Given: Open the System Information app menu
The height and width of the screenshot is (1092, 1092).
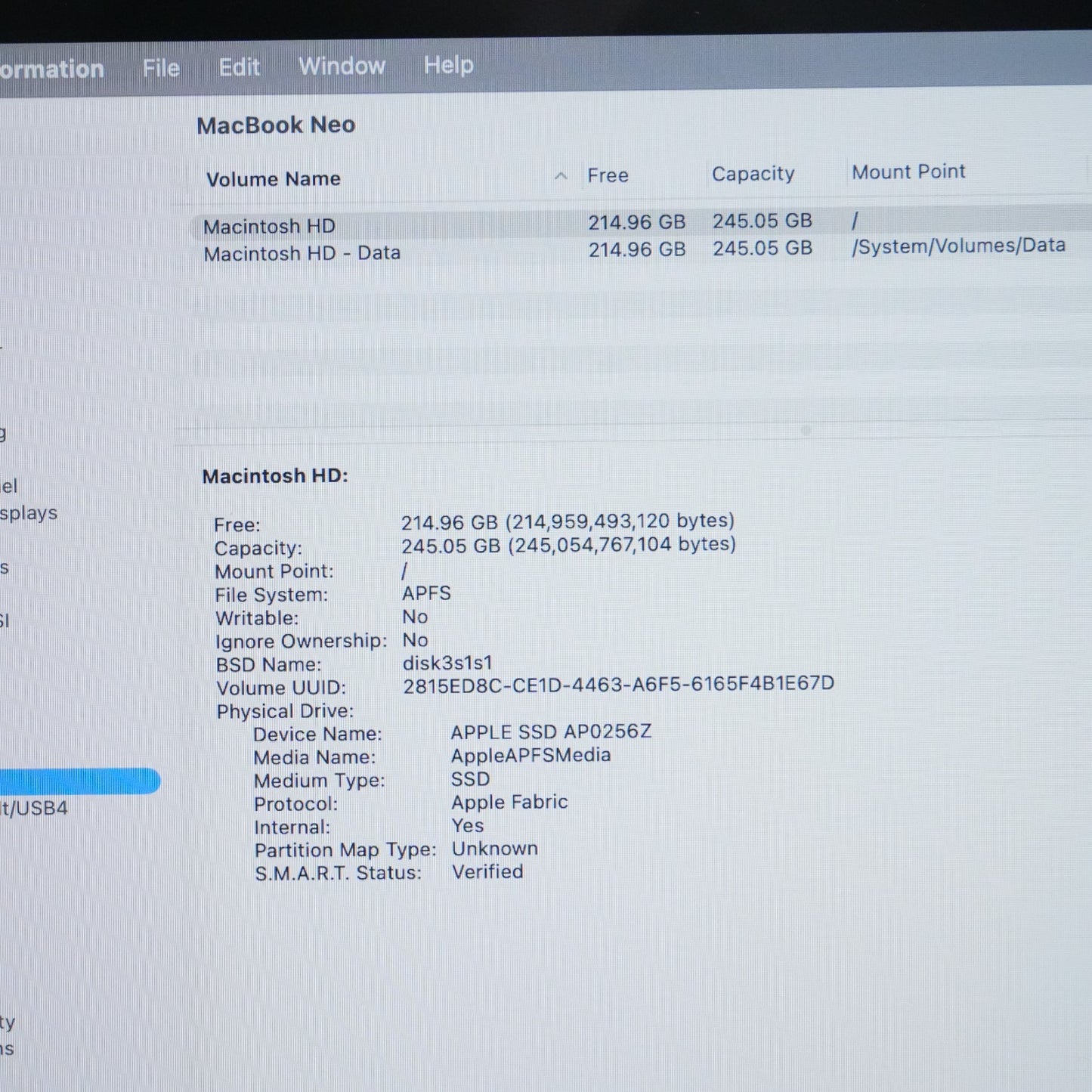Looking at the screenshot, I should click(51, 70).
